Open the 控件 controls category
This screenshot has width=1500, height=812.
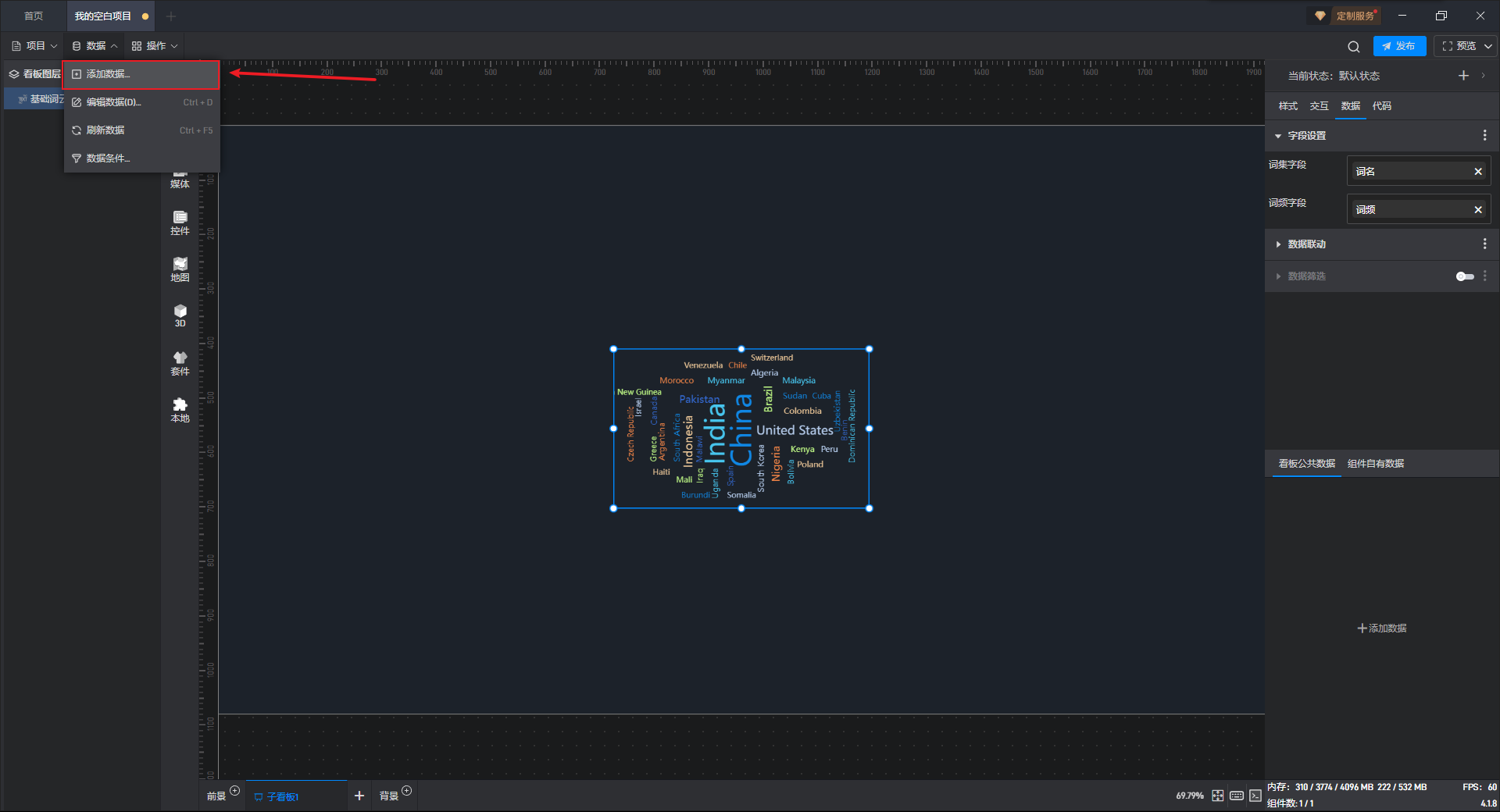pos(180,222)
